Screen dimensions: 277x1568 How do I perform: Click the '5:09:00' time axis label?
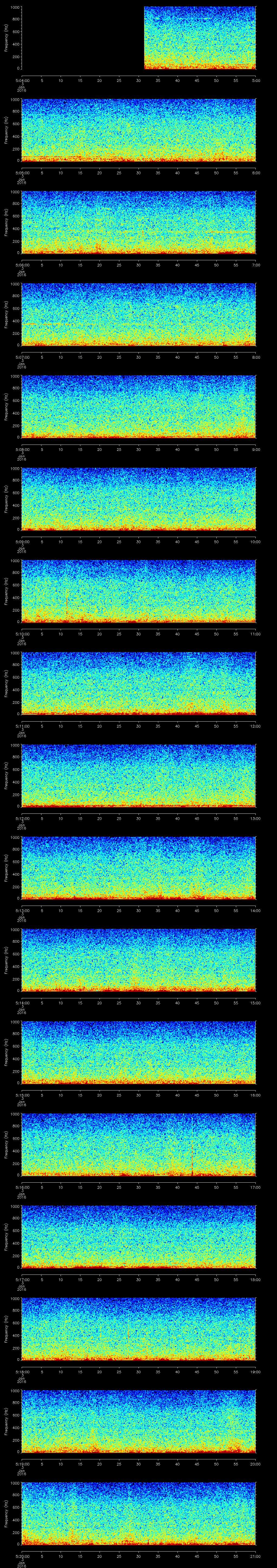click(22, 542)
